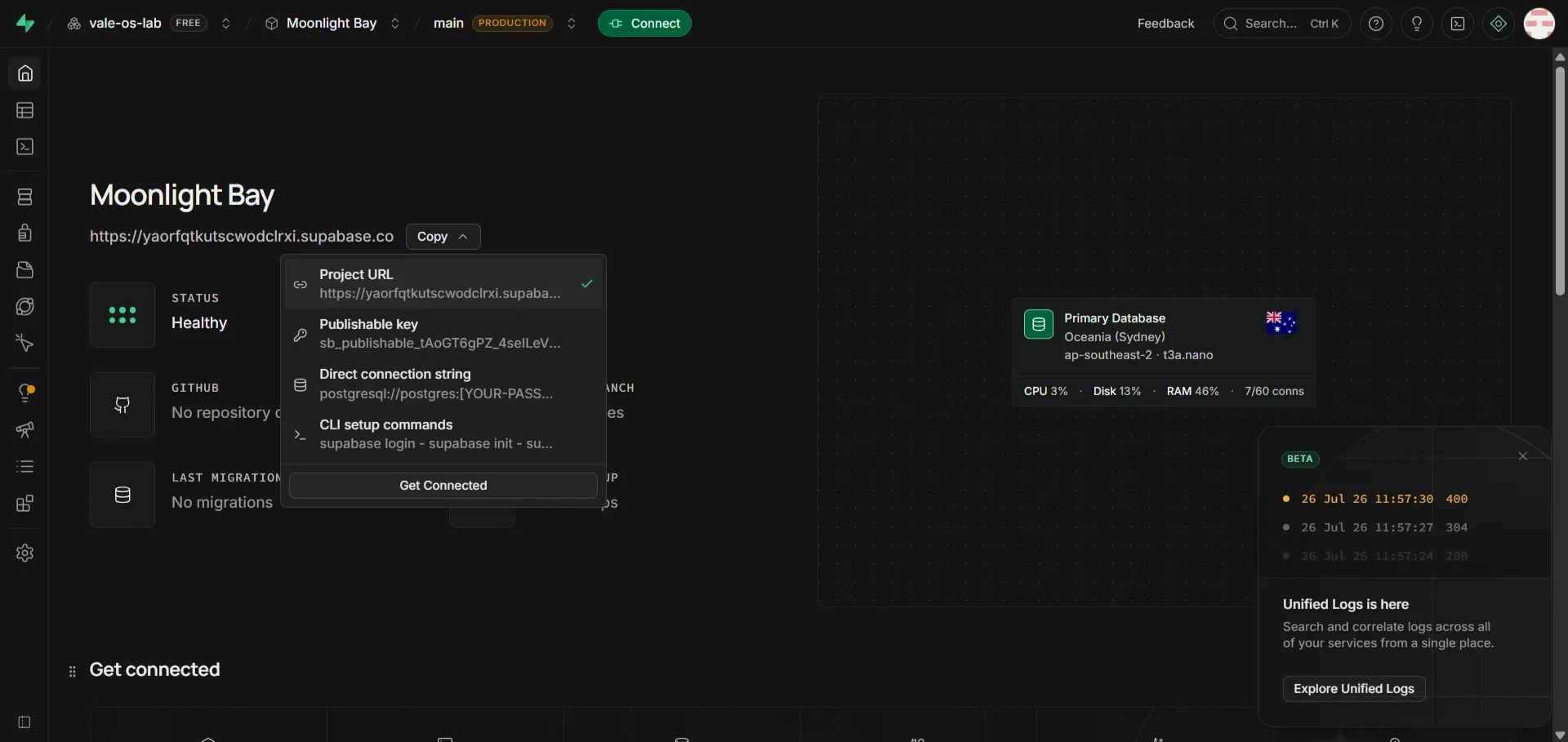Click the Last Migration database icon tile
The image size is (1568, 742).
(x=122, y=495)
